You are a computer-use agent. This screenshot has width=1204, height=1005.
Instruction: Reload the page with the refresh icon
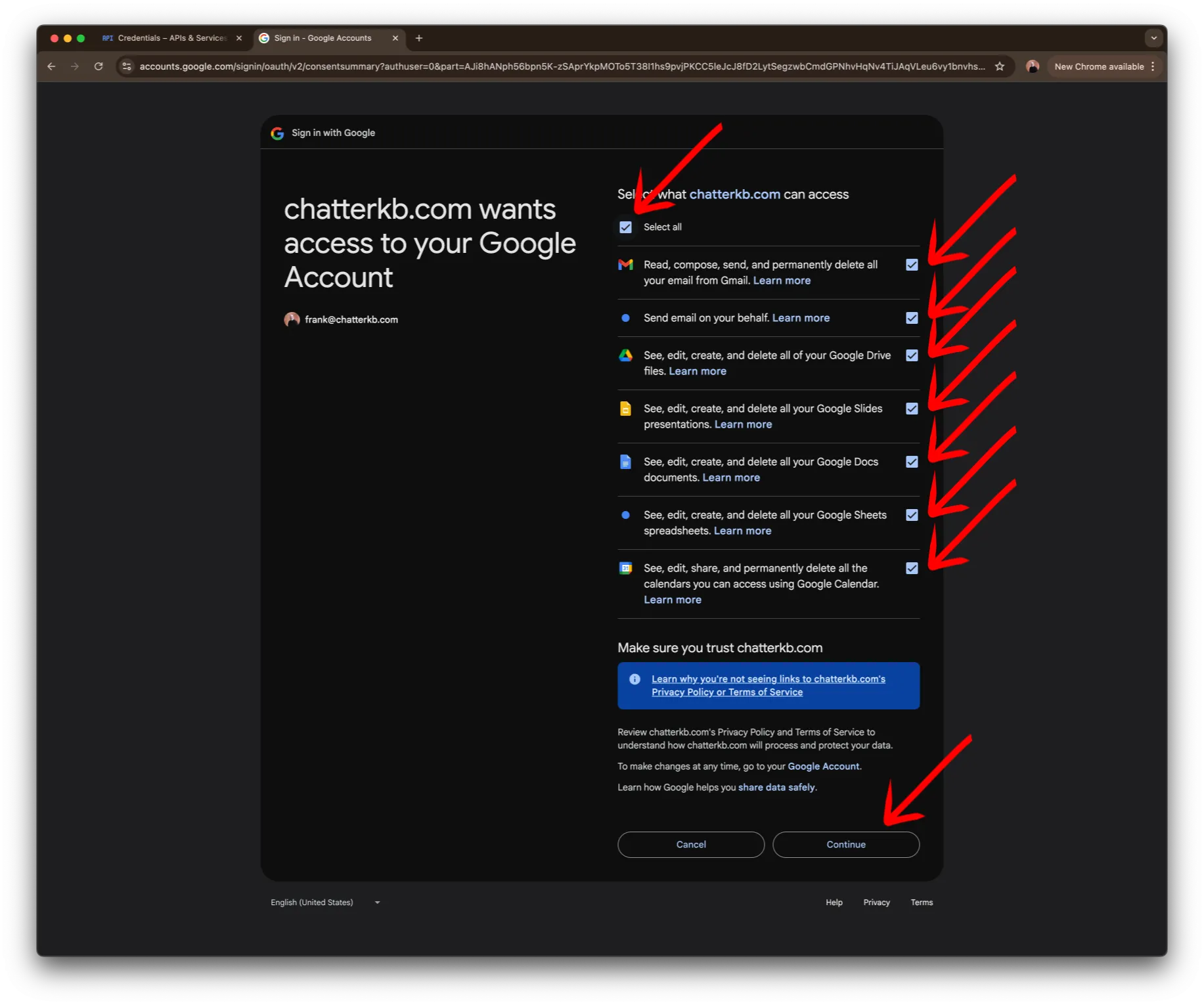click(99, 66)
